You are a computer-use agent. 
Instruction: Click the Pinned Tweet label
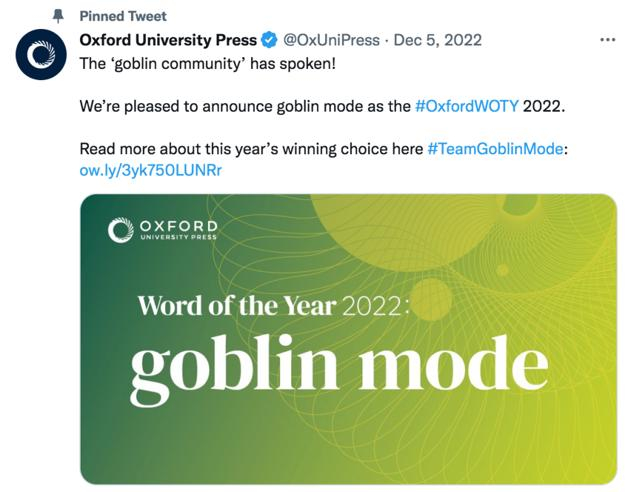[123, 16]
